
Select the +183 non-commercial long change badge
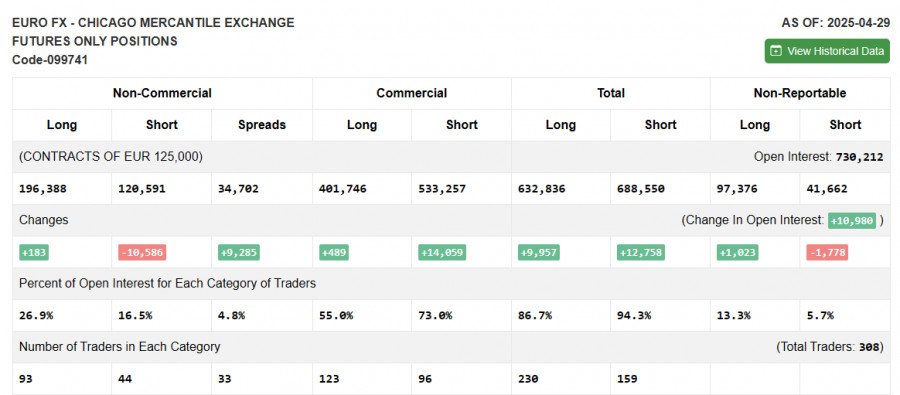[x=34, y=253]
